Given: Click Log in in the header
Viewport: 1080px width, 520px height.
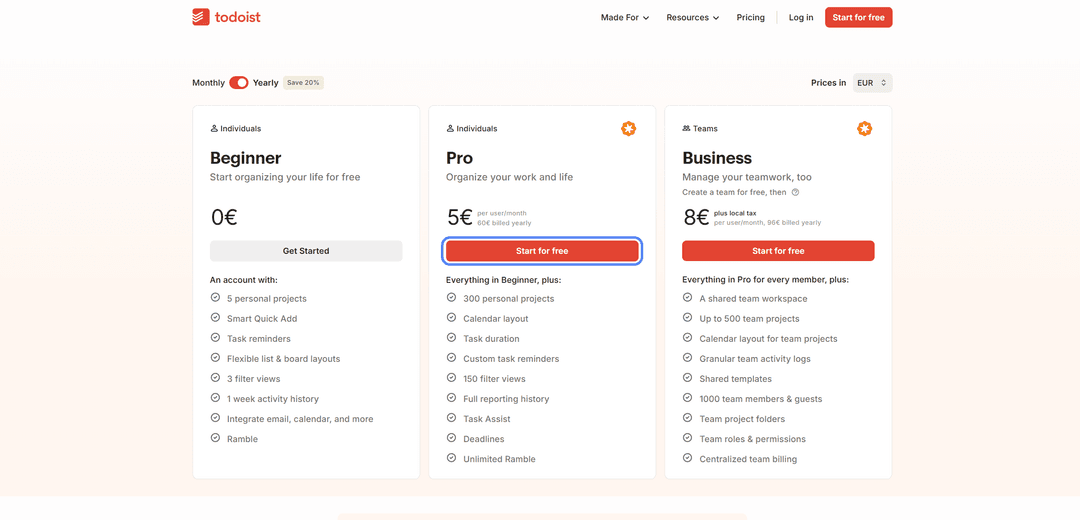Looking at the screenshot, I should click(x=800, y=17).
